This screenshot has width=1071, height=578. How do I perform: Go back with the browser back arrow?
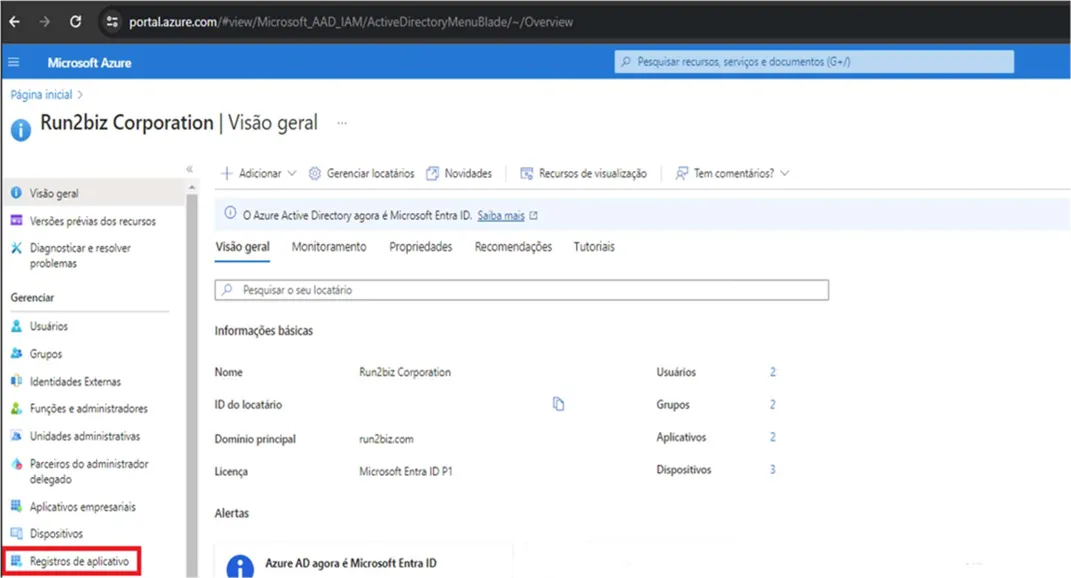14,22
